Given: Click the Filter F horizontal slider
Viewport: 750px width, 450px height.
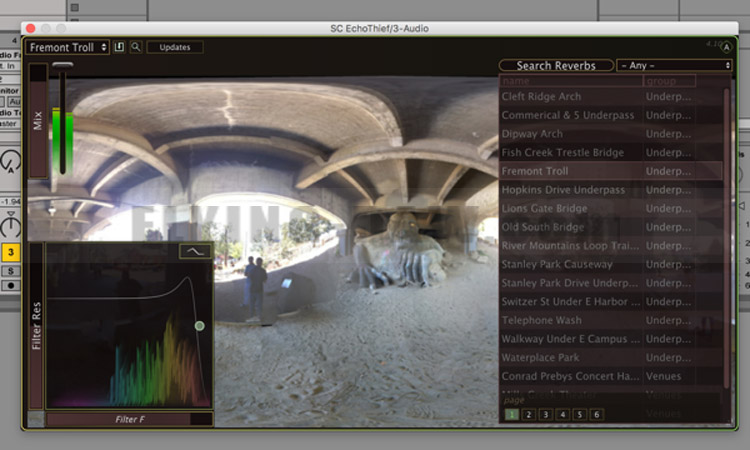Looking at the screenshot, I should [x=129, y=419].
